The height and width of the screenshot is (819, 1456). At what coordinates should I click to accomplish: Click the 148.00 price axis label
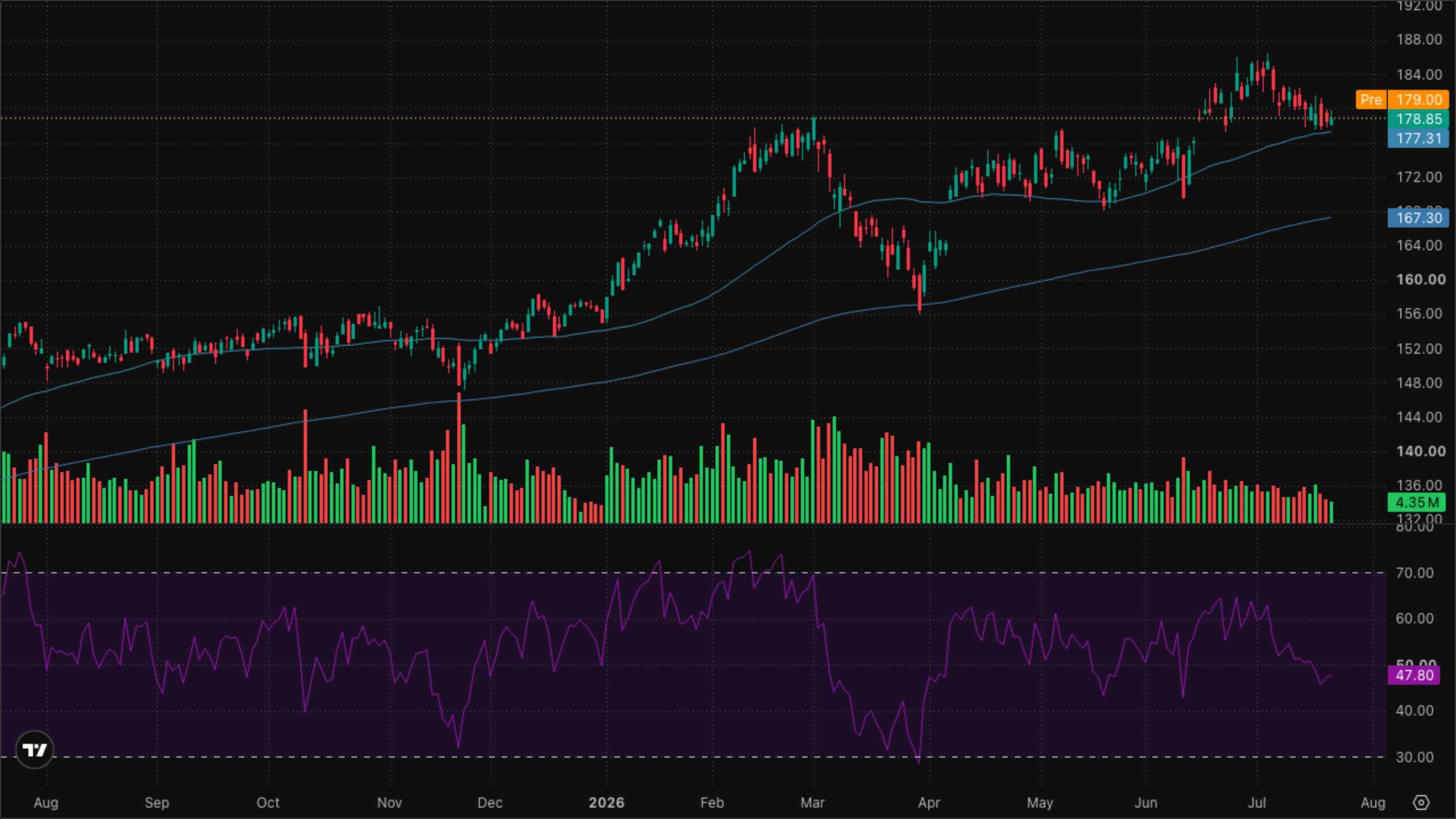click(x=1419, y=383)
